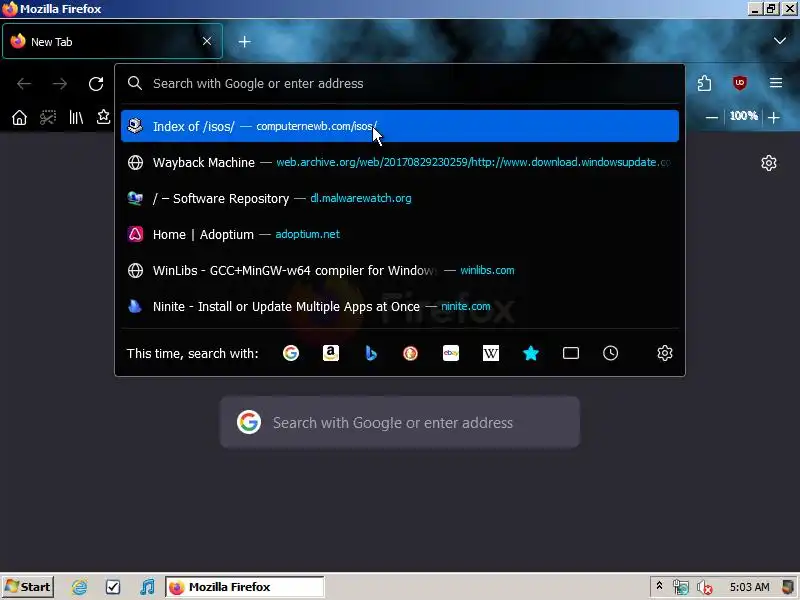Click the 5:03 AM system clock
Screen dimensions: 800x600
click(x=749, y=587)
